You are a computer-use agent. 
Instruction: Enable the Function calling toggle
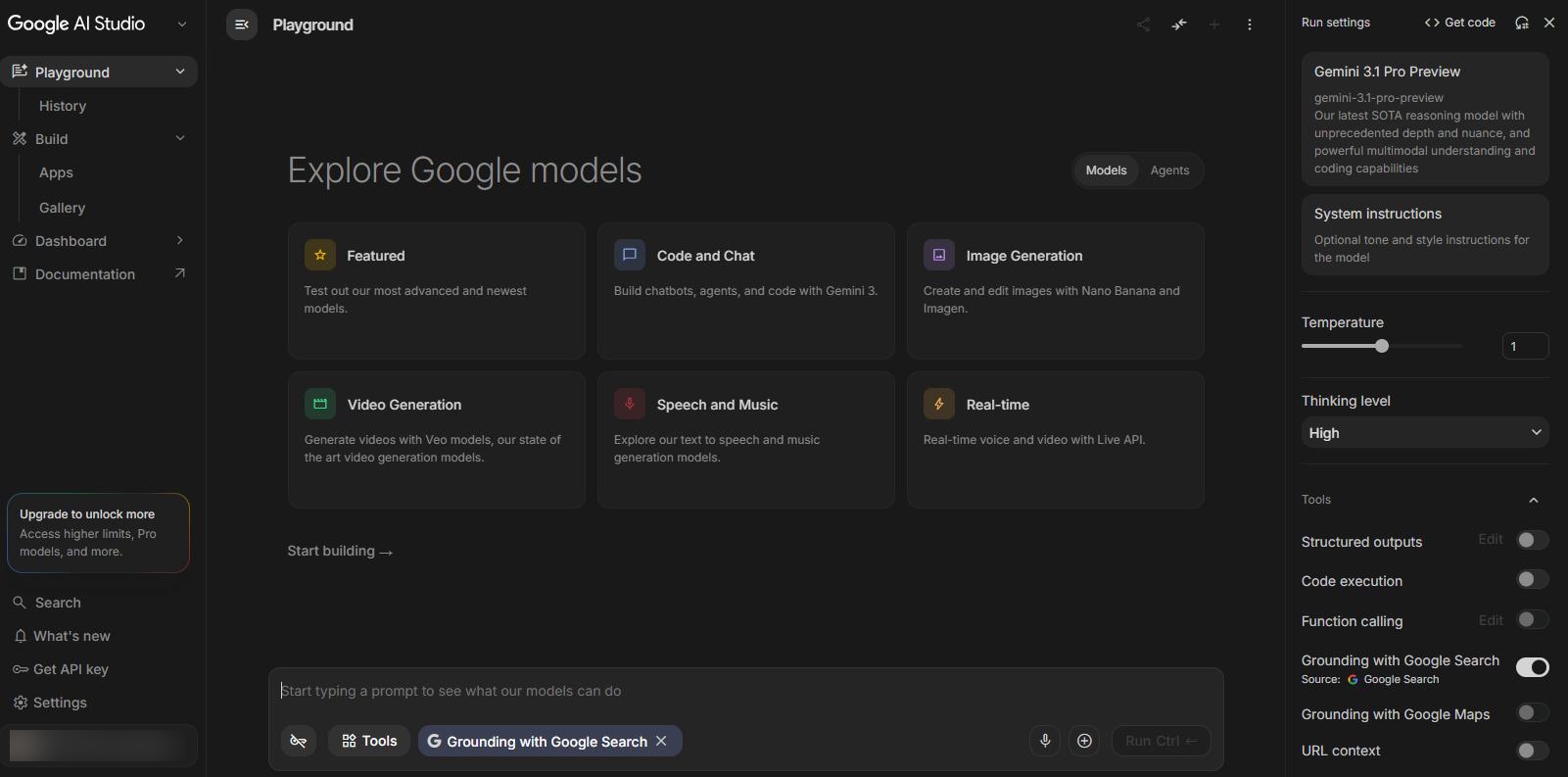click(x=1533, y=619)
